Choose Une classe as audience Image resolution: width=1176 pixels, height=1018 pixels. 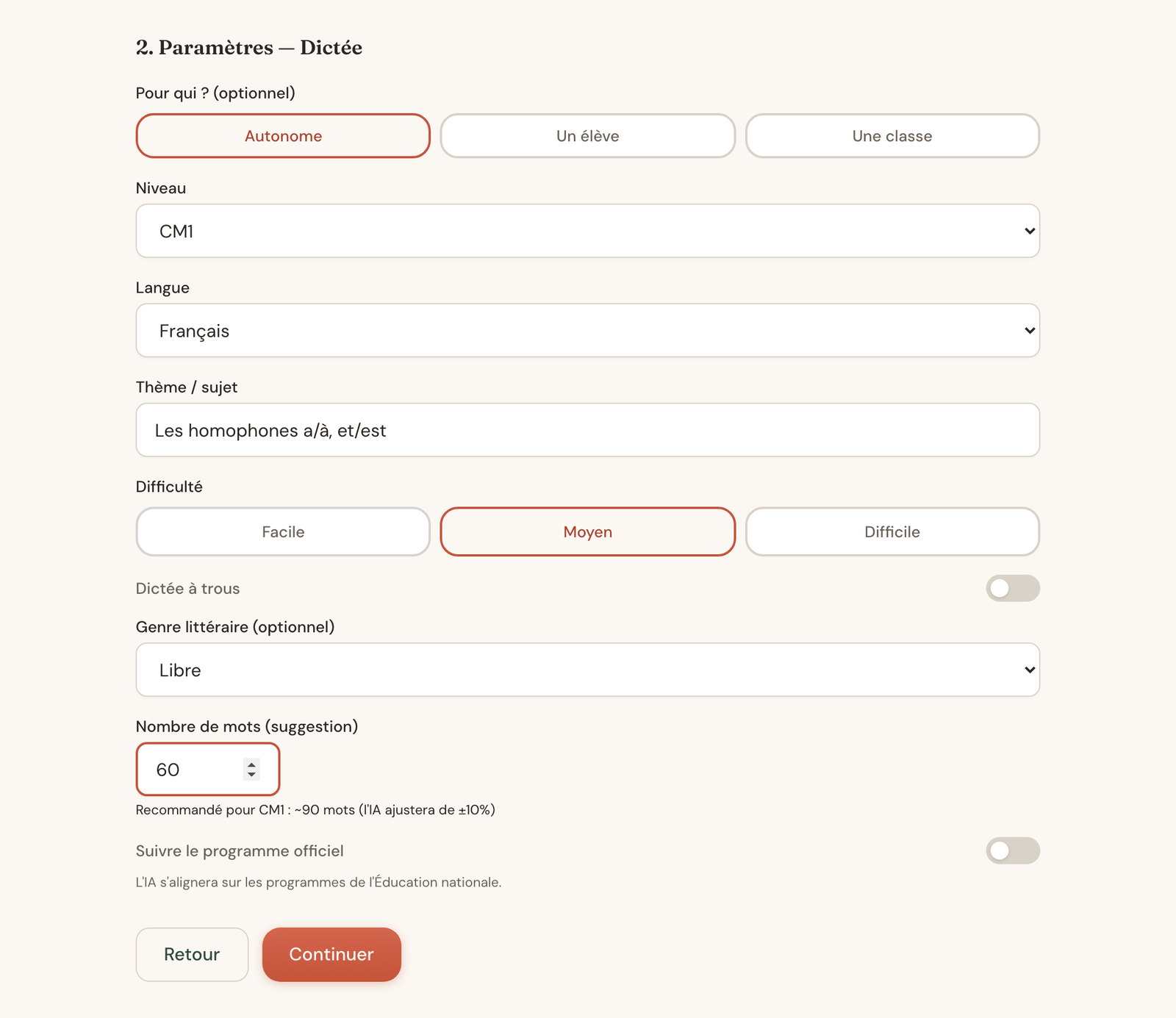pyautogui.click(x=892, y=136)
